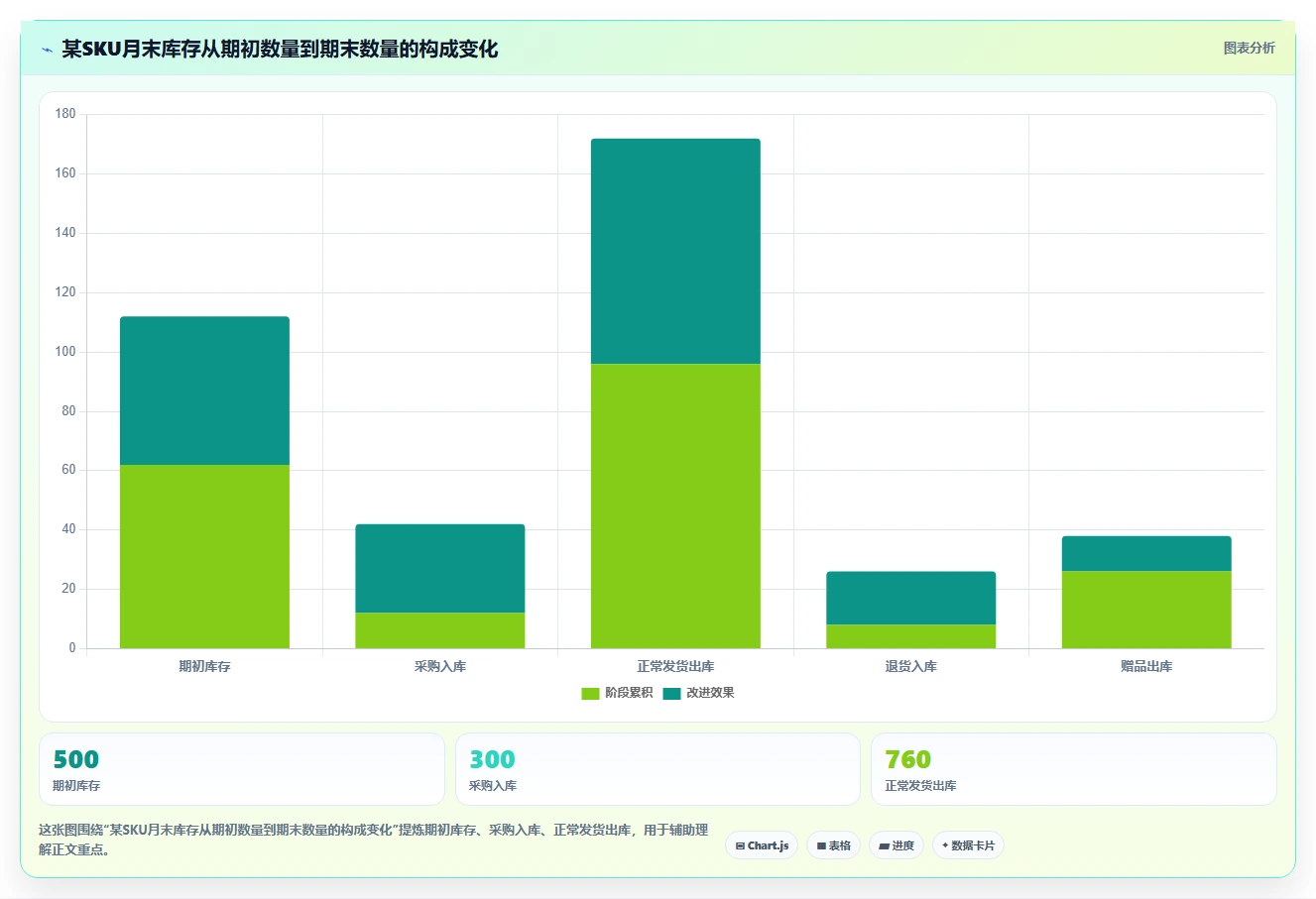Viewport: 1316px width, 899px height.
Task: Select the 进度 tag chip
Action: pyautogui.click(x=897, y=845)
